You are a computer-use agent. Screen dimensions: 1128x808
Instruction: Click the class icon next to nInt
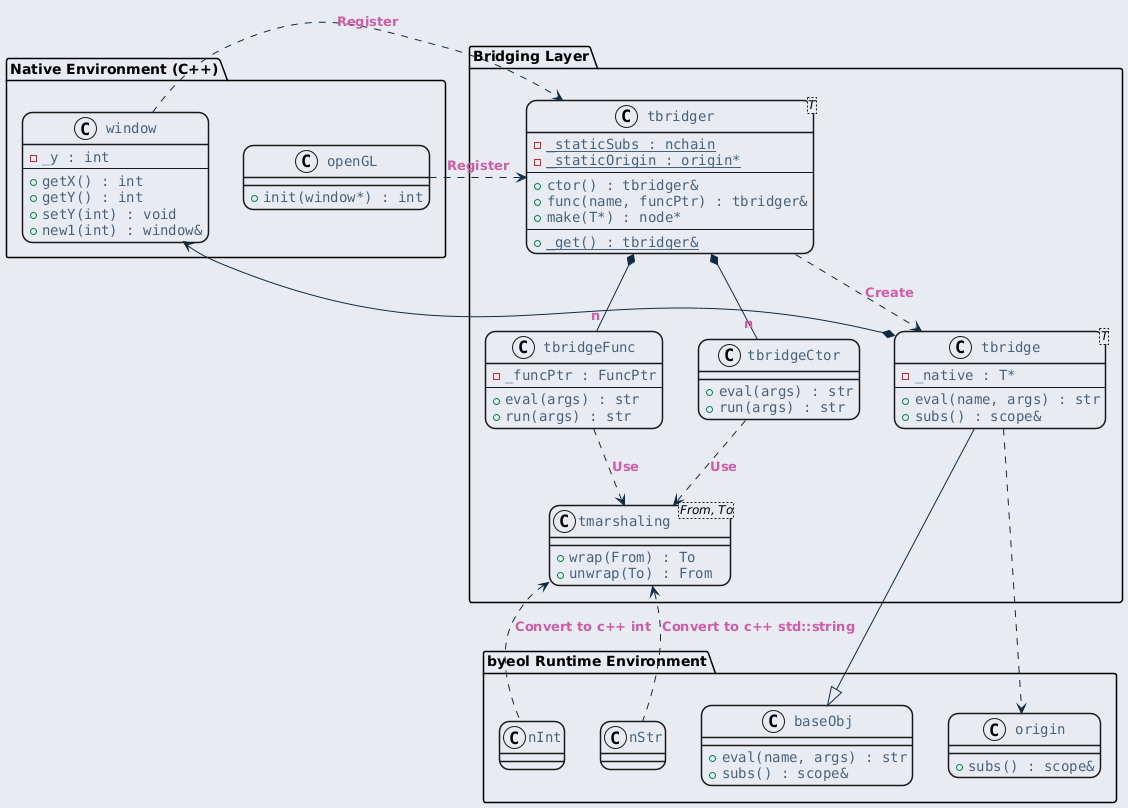pos(514,737)
